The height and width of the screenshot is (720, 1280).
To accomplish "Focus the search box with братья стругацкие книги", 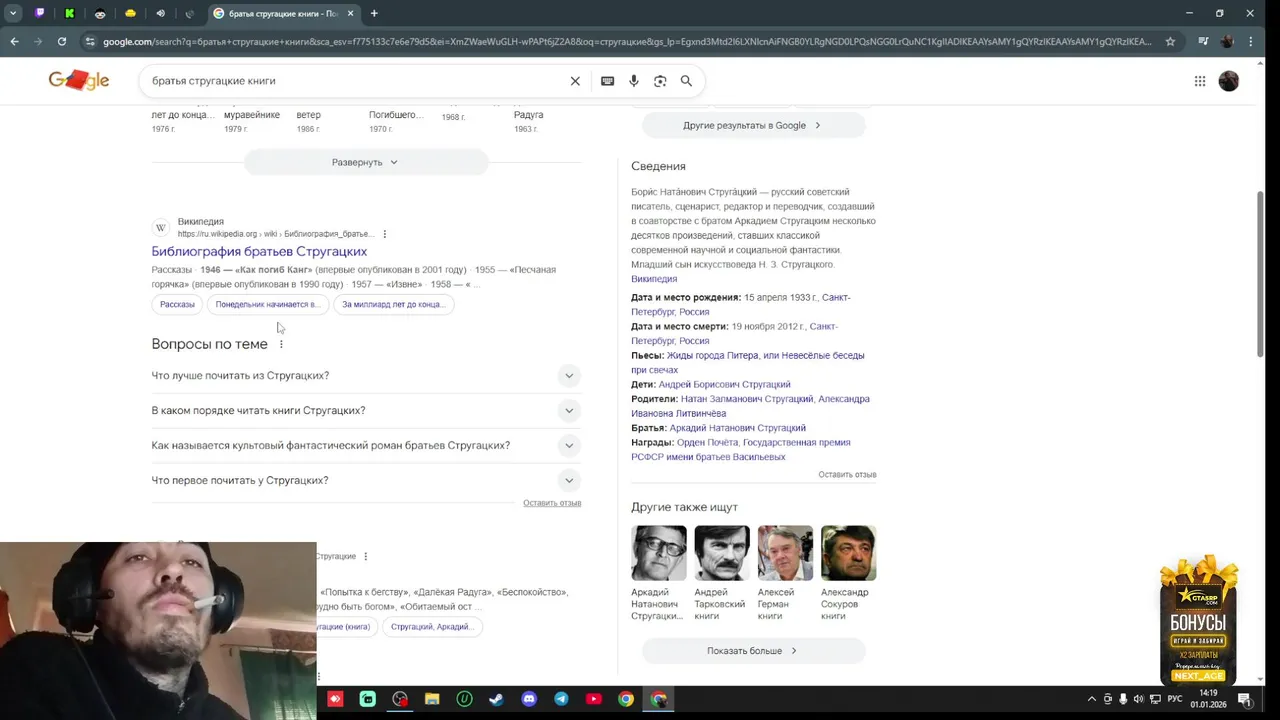I will pos(355,81).
